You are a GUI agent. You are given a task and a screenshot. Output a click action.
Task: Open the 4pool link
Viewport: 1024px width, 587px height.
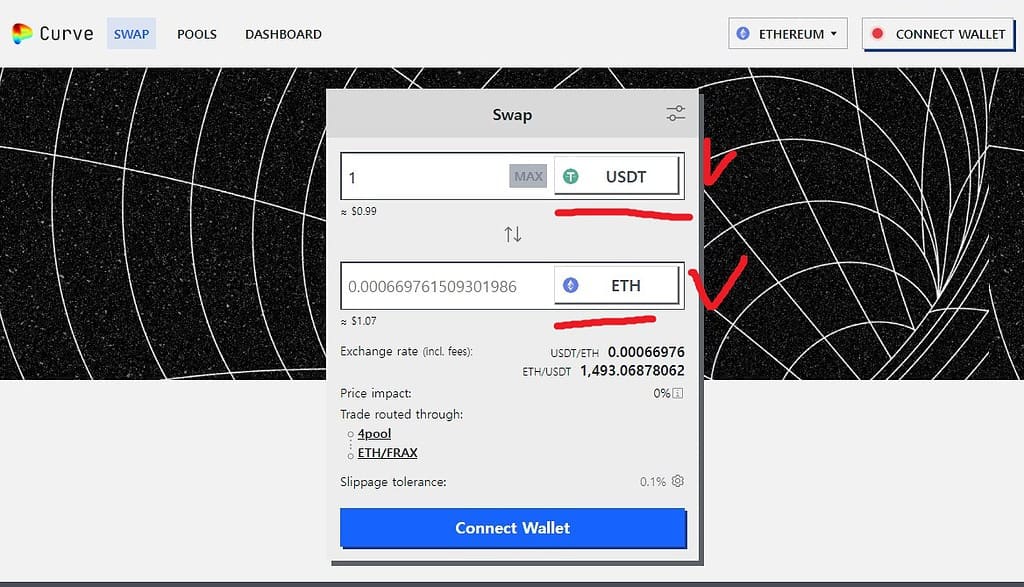click(x=374, y=434)
